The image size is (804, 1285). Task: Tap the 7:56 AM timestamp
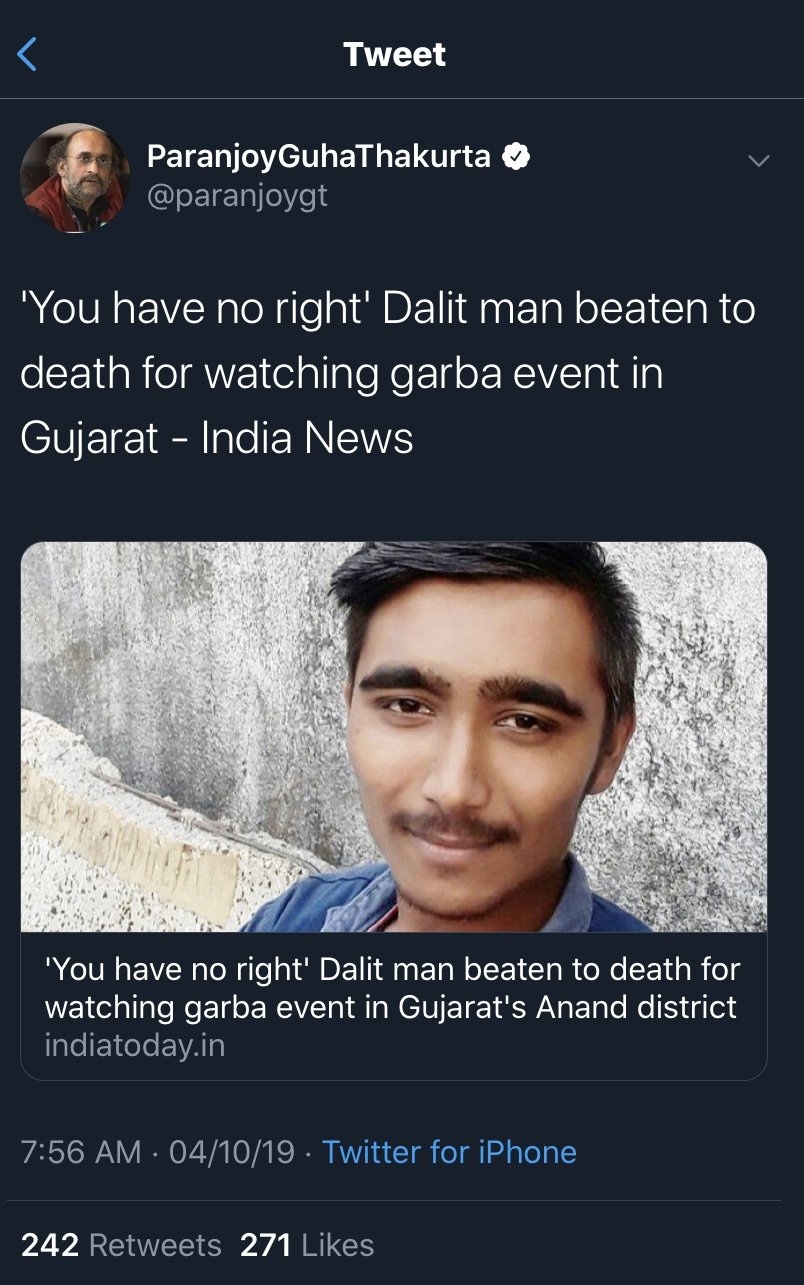(x=81, y=1152)
